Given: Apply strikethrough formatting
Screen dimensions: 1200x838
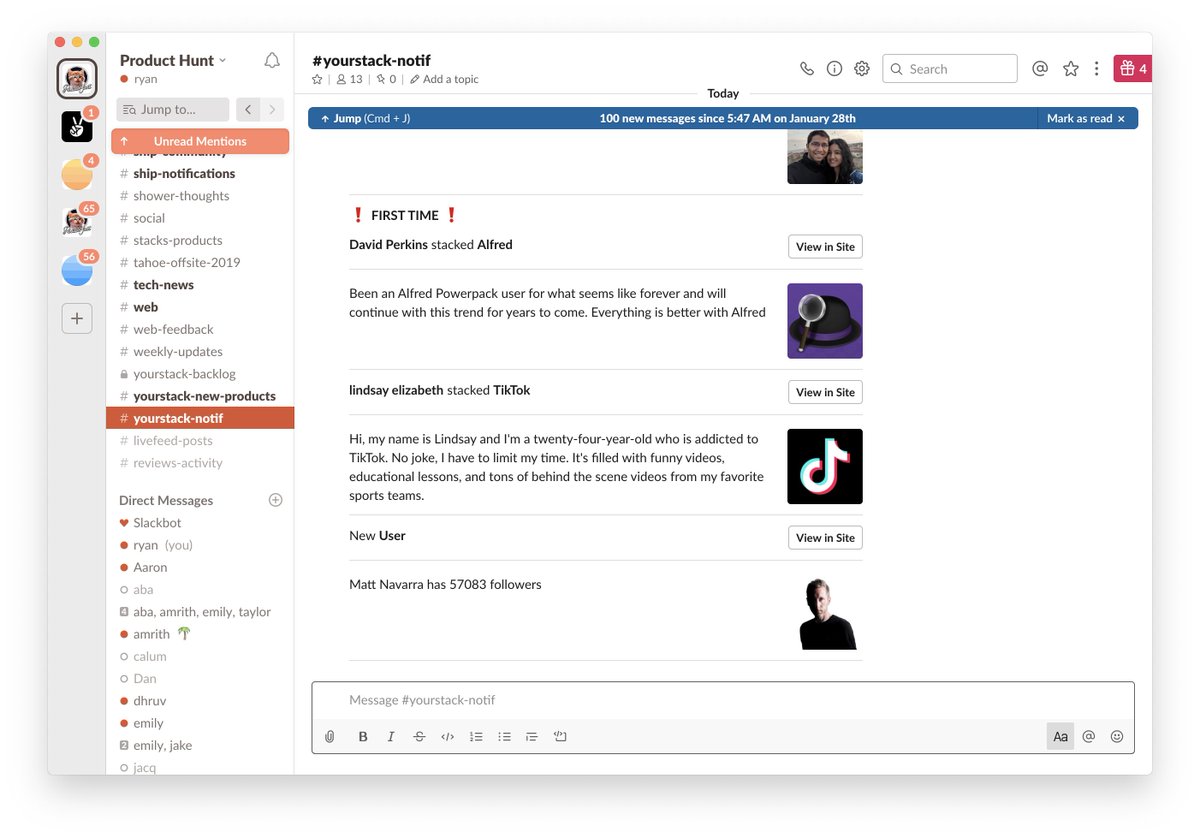Looking at the screenshot, I should point(419,737).
